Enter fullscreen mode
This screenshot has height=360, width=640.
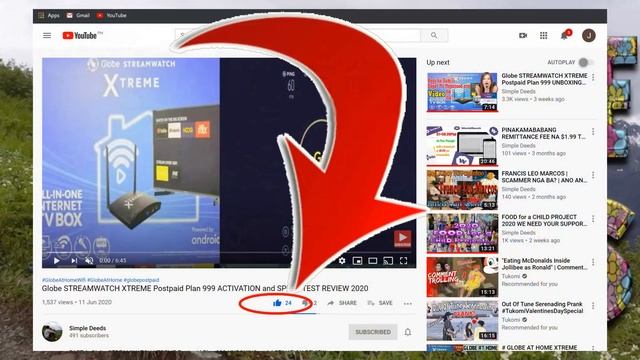[x=403, y=260]
